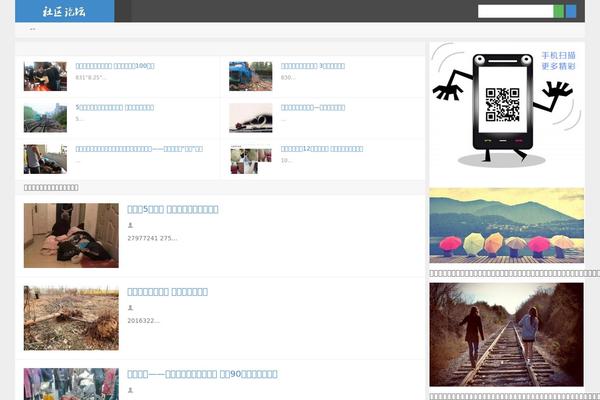Open the sidebar photo of two people on railway tracks

pyautogui.click(x=507, y=335)
